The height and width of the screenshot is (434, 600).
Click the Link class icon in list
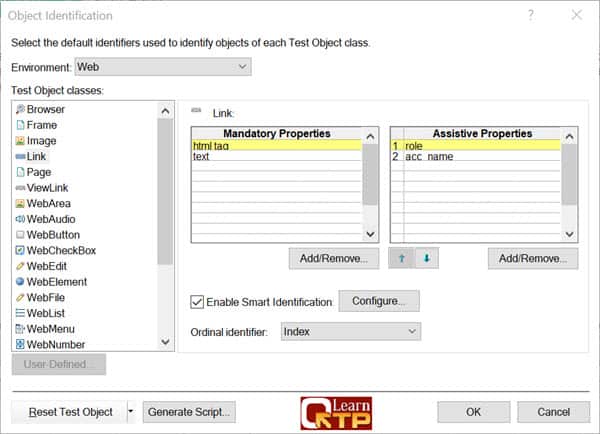[20, 157]
